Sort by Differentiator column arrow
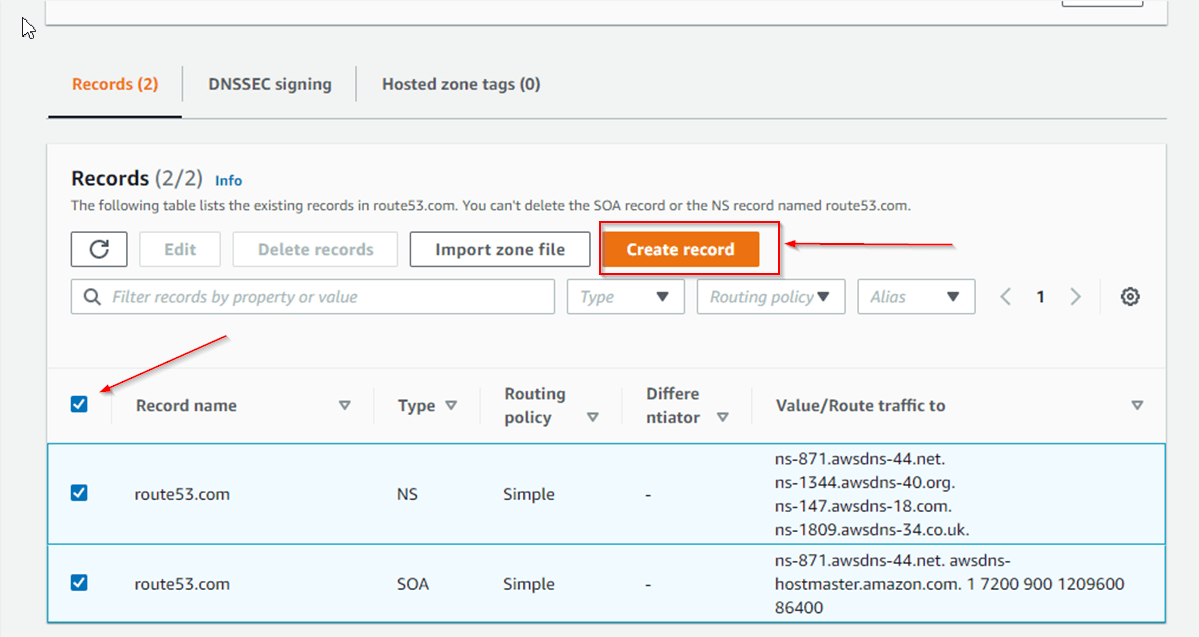 tap(722, 417)
